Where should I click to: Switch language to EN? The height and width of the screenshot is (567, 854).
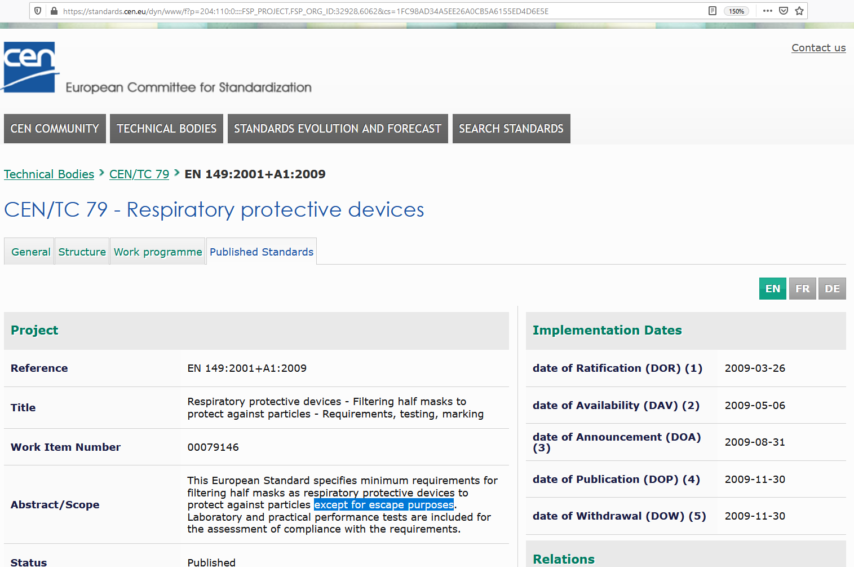pos(773,288)
